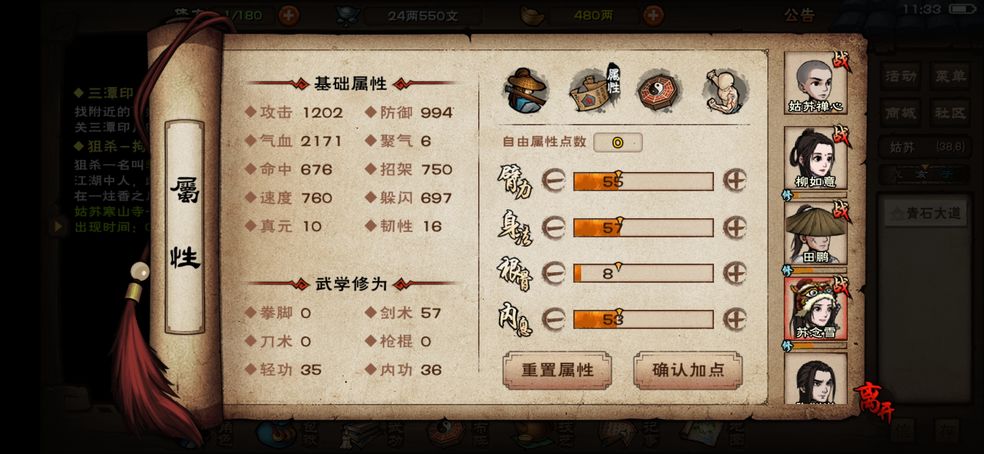984x454 pixels.
Task: Tap the plus icon beside 480两
Action: coord(653,15)
